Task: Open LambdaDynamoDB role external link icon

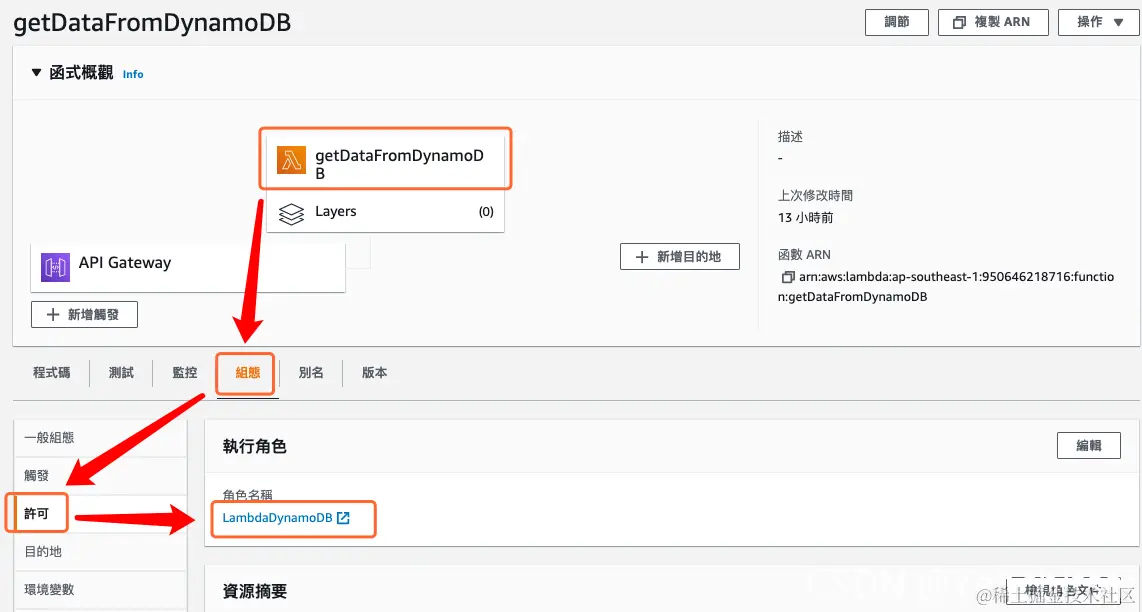Action: coord(343,518)
